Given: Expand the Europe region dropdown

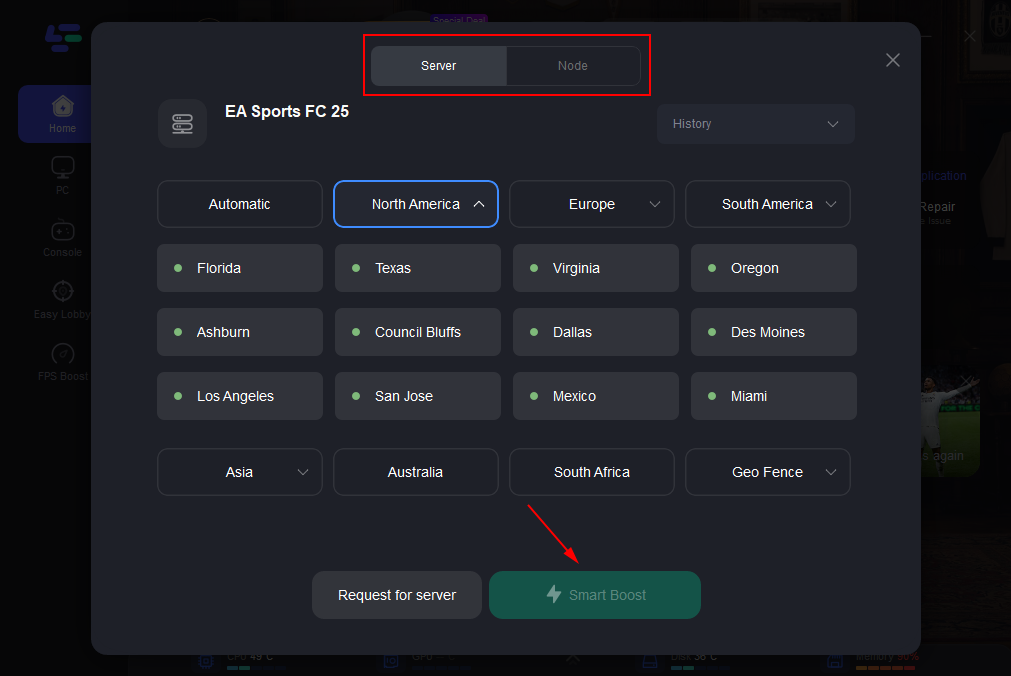Looking at the screenshot, I should [592, 204].
